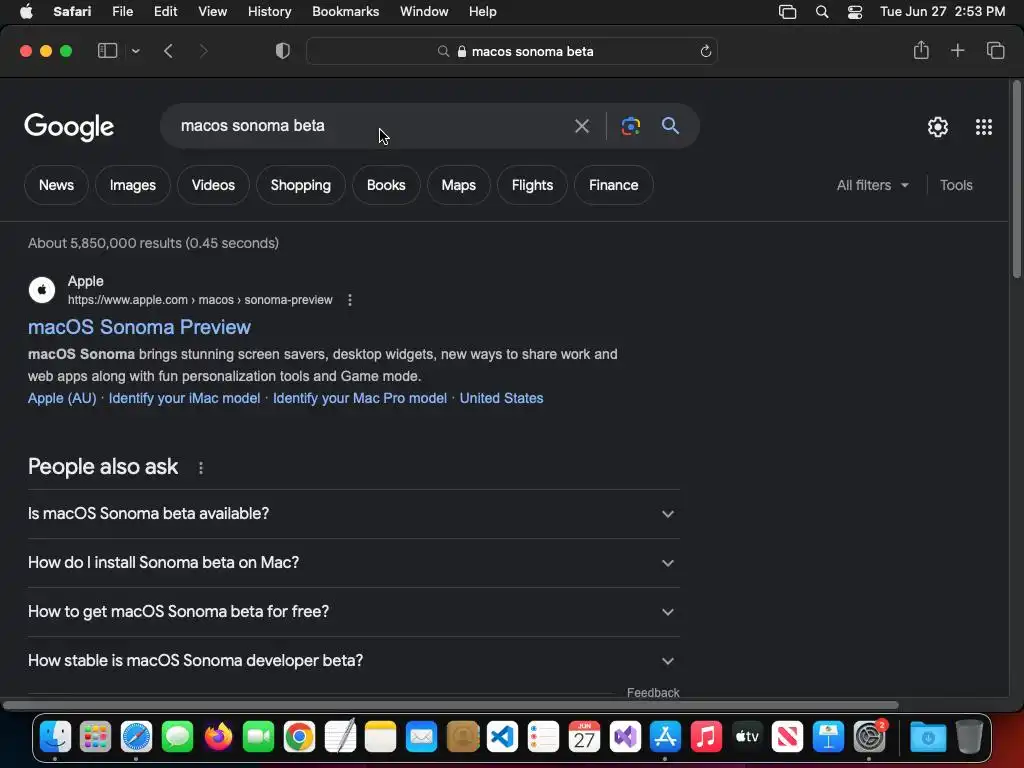
Task: Open Identify your Mac Pro model link
Action: click(x=360, y=398)
